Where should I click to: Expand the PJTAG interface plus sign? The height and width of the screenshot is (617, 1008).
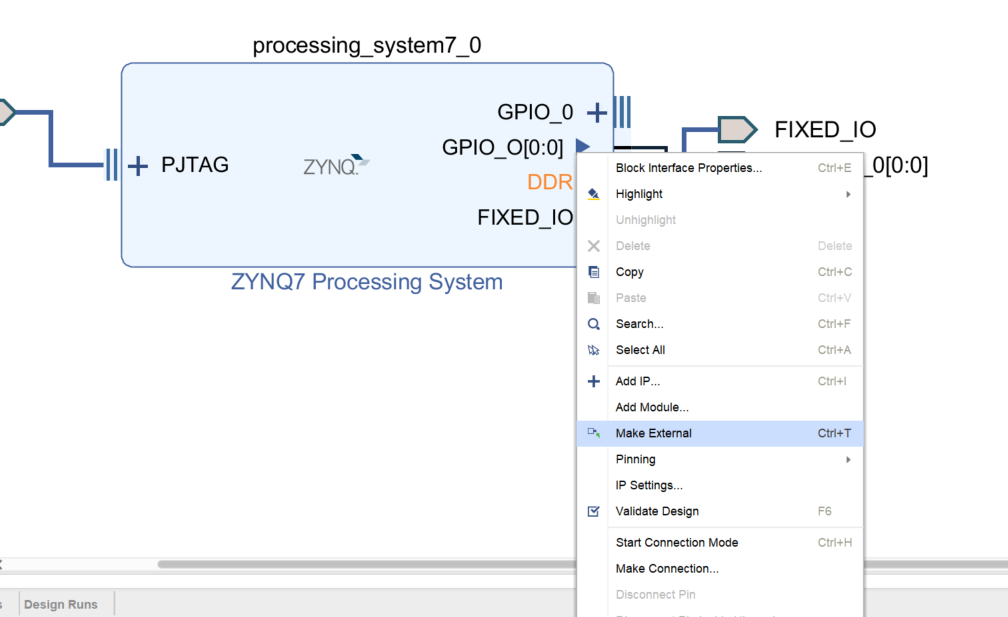(x=137, y=165)
